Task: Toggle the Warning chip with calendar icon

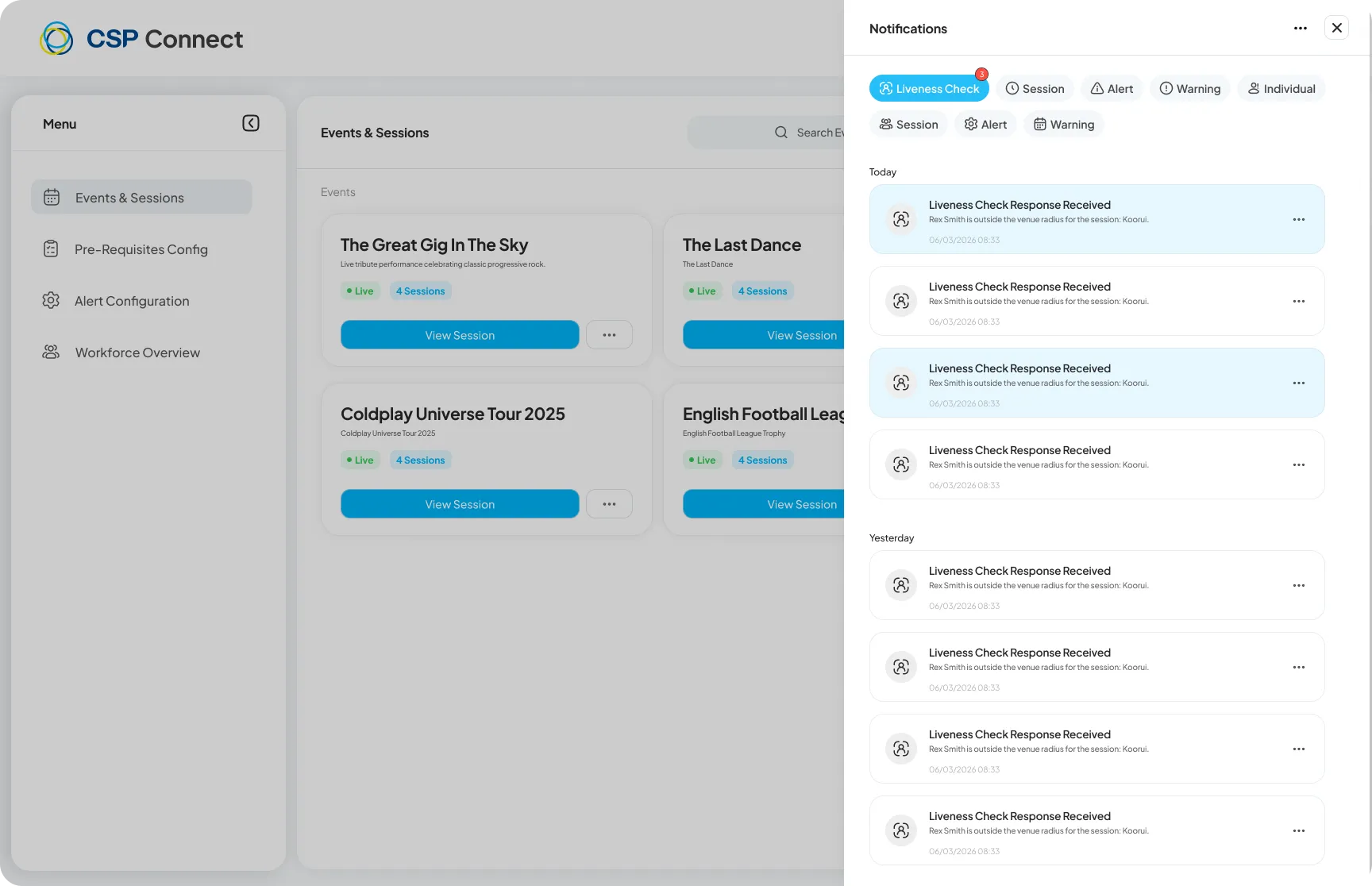Action: 1064,124
